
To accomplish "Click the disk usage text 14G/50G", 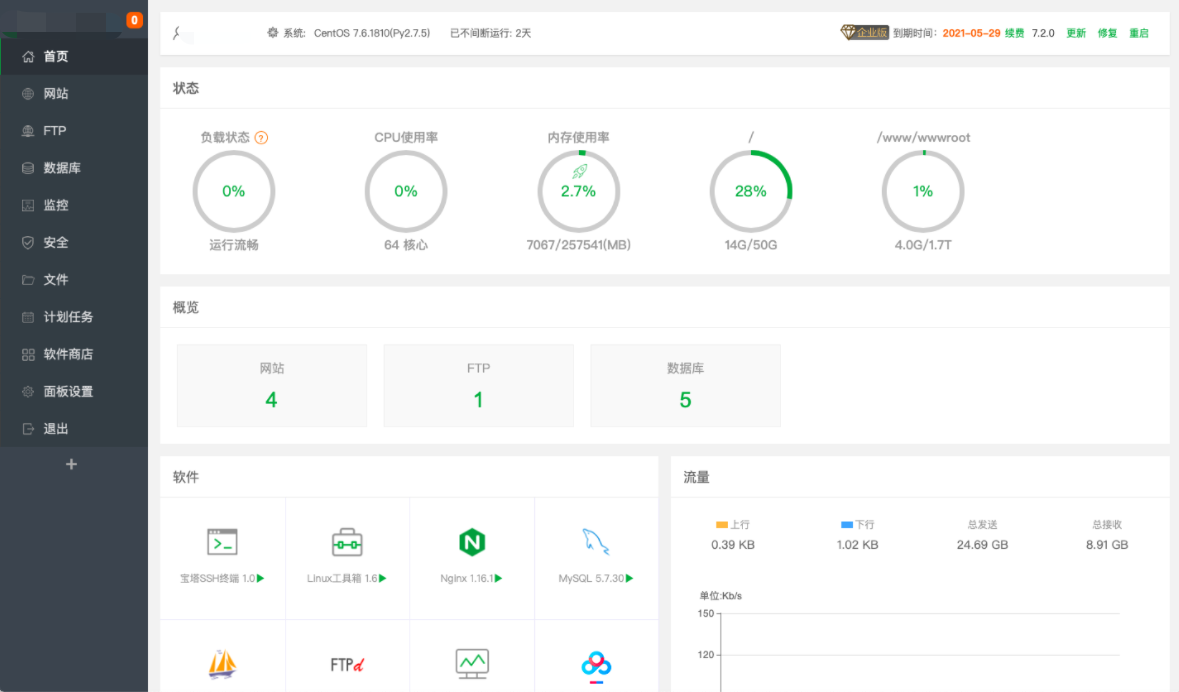I will click(x=750, y=245).
